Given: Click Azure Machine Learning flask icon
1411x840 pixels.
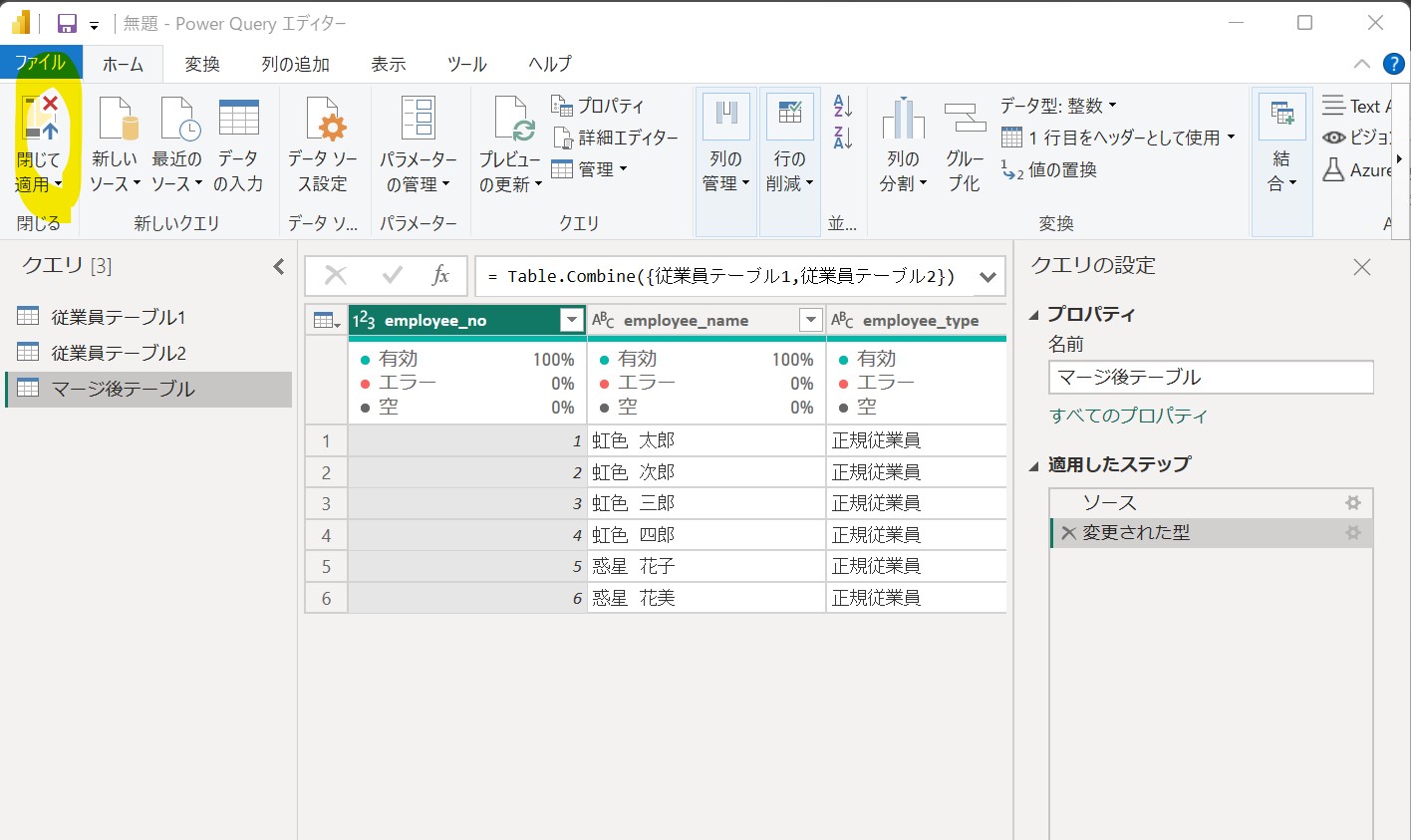Looking at the screenshot, I should pos(1333,169).
